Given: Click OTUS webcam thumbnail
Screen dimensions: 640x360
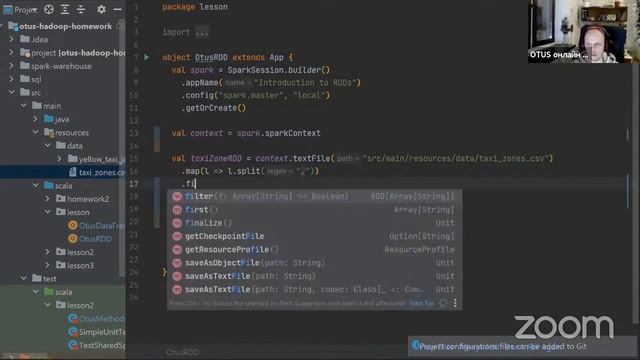Looking at the screenshot, I should 584,31.
